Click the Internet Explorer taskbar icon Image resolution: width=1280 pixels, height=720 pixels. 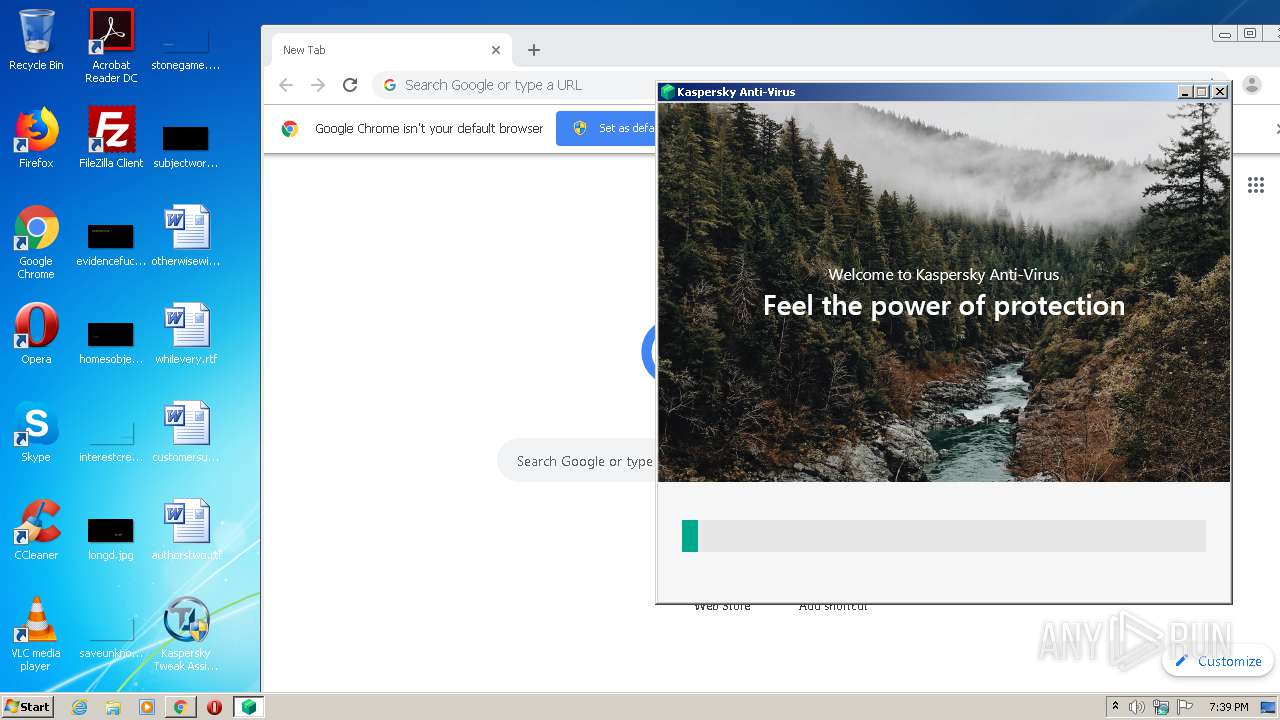click(x=80, y=707)
